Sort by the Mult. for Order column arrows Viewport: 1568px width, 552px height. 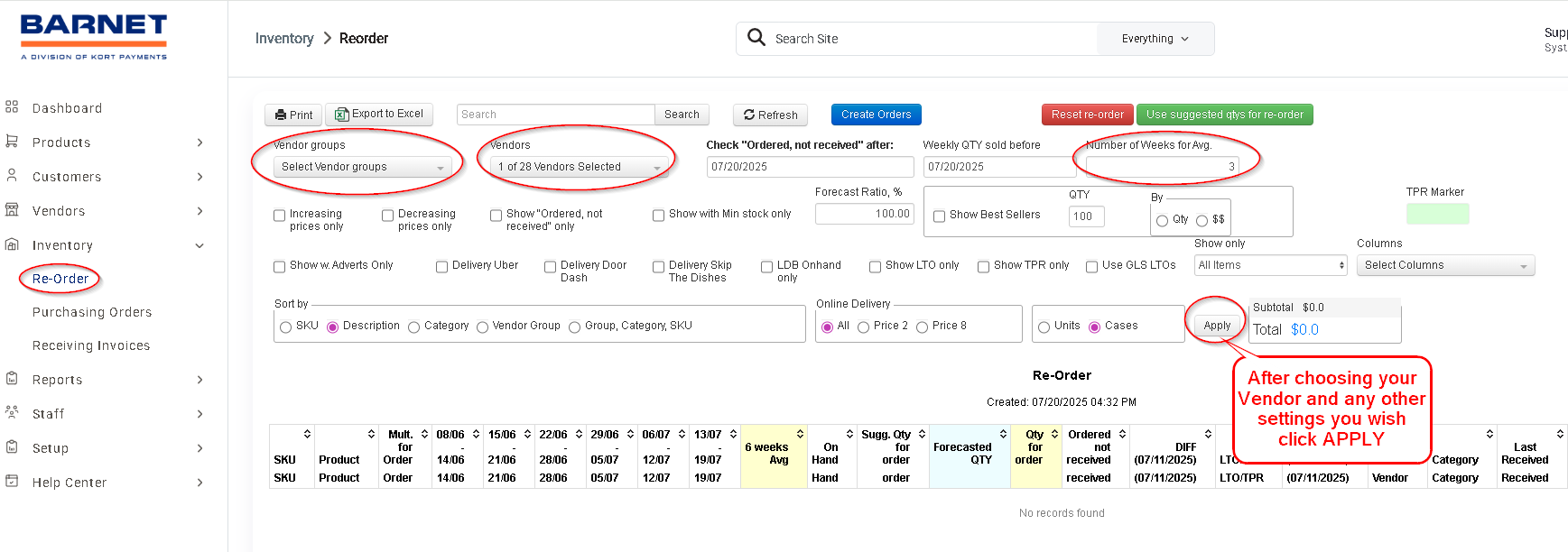(424, 434)
